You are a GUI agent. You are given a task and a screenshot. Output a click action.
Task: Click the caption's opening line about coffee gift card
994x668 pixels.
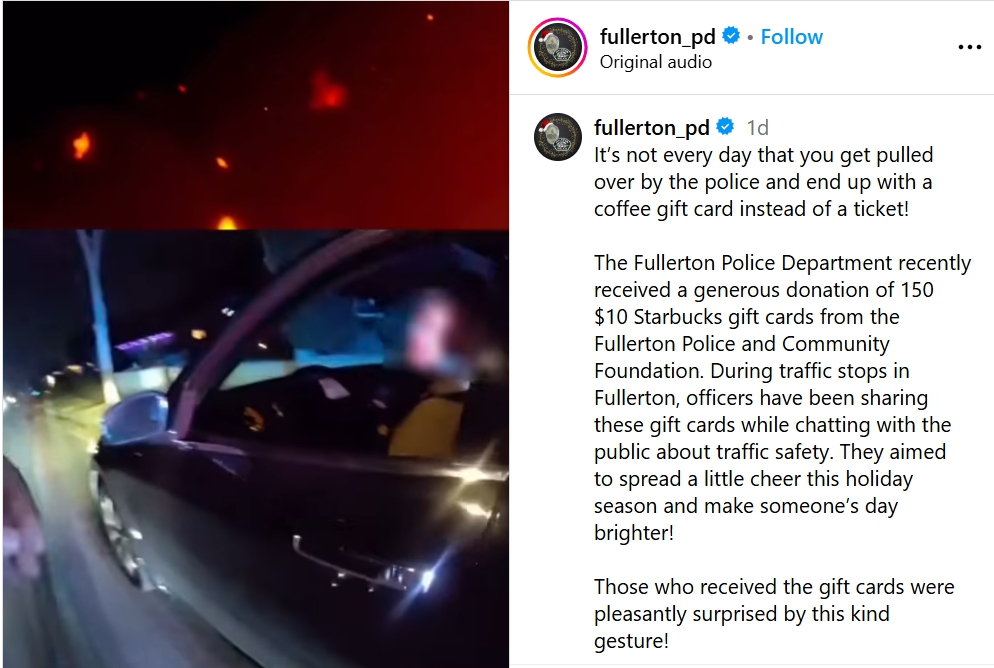coord(763,182)
